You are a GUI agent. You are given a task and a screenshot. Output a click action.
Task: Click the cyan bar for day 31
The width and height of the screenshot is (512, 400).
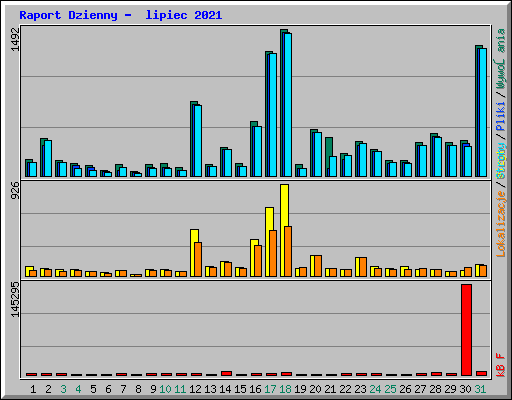coord(483,112)
